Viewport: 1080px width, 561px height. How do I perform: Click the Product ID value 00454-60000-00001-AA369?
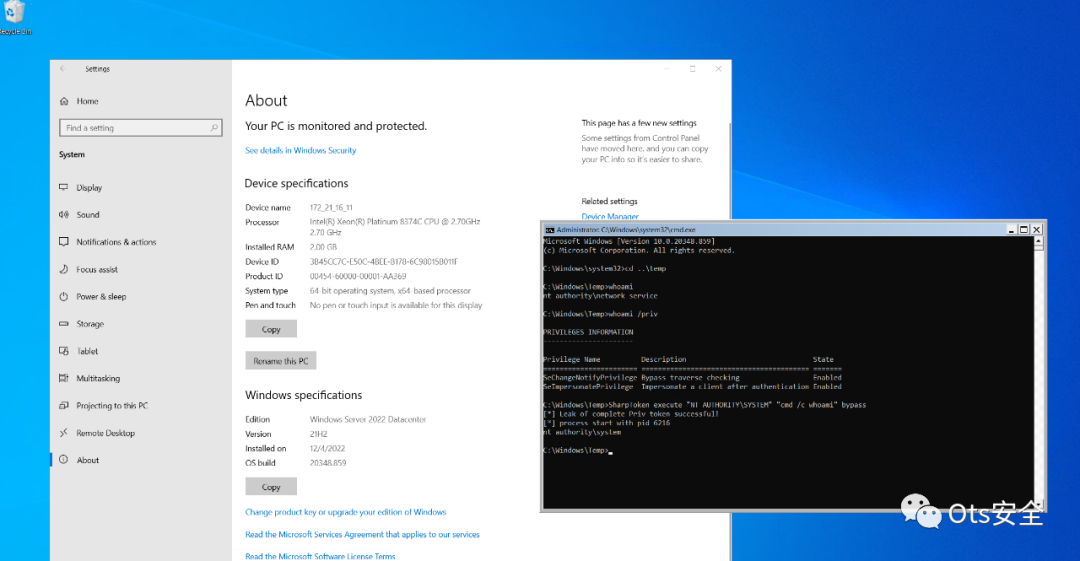[x=357, y=276]
